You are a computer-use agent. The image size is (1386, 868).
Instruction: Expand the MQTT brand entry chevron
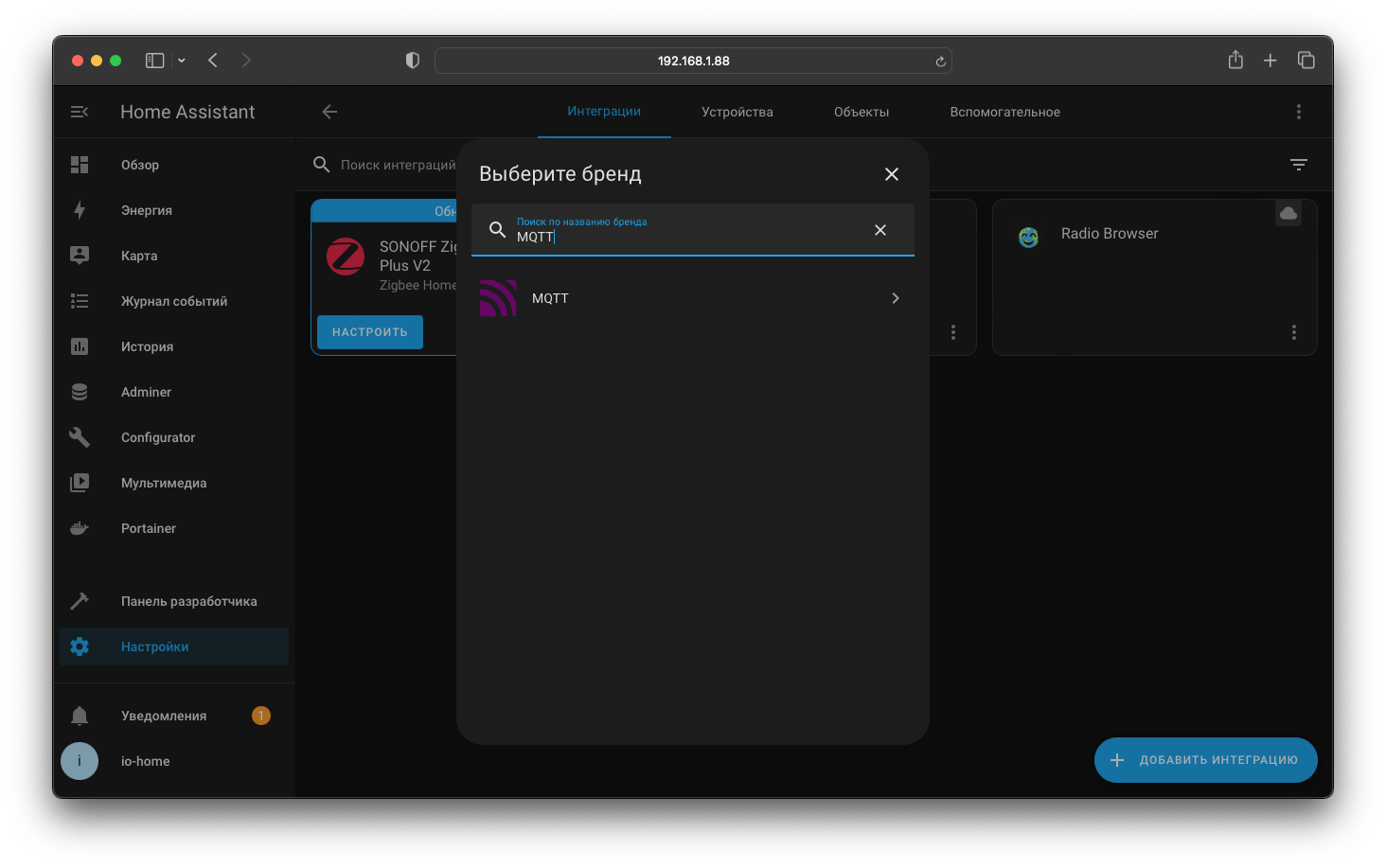point(895,298)
